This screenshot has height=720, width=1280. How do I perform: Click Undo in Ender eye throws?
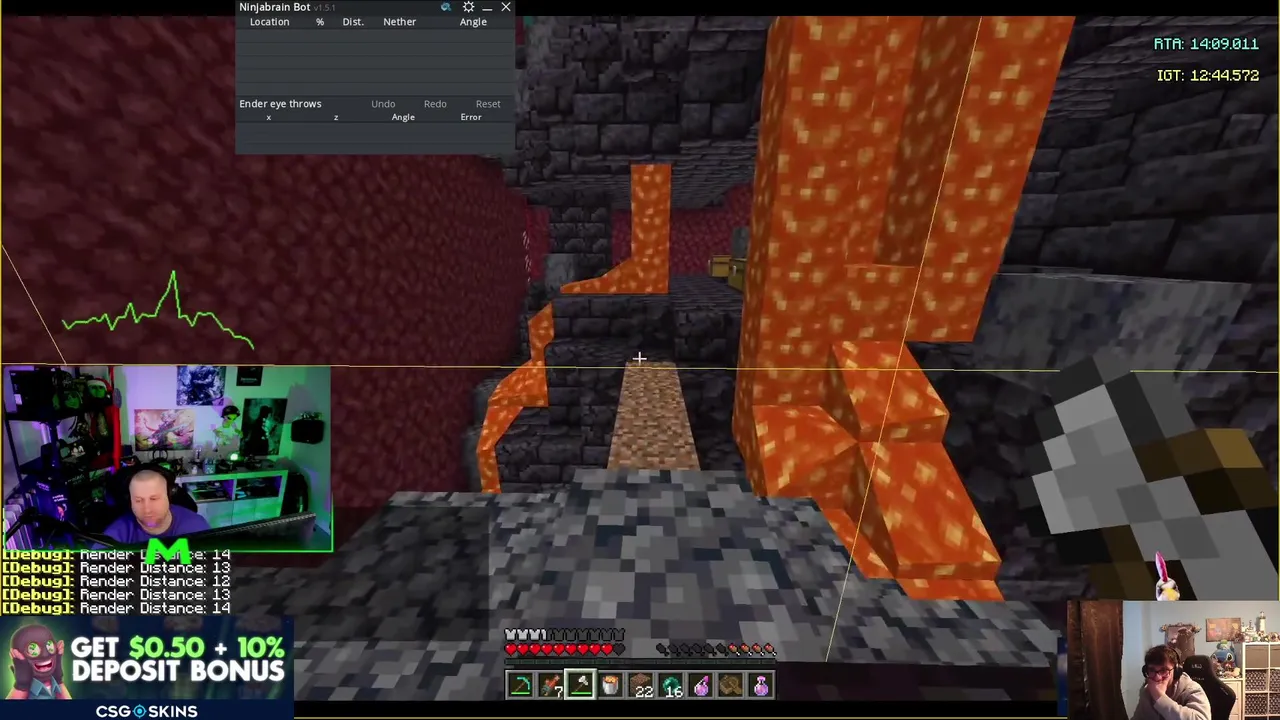pos(383,104)
